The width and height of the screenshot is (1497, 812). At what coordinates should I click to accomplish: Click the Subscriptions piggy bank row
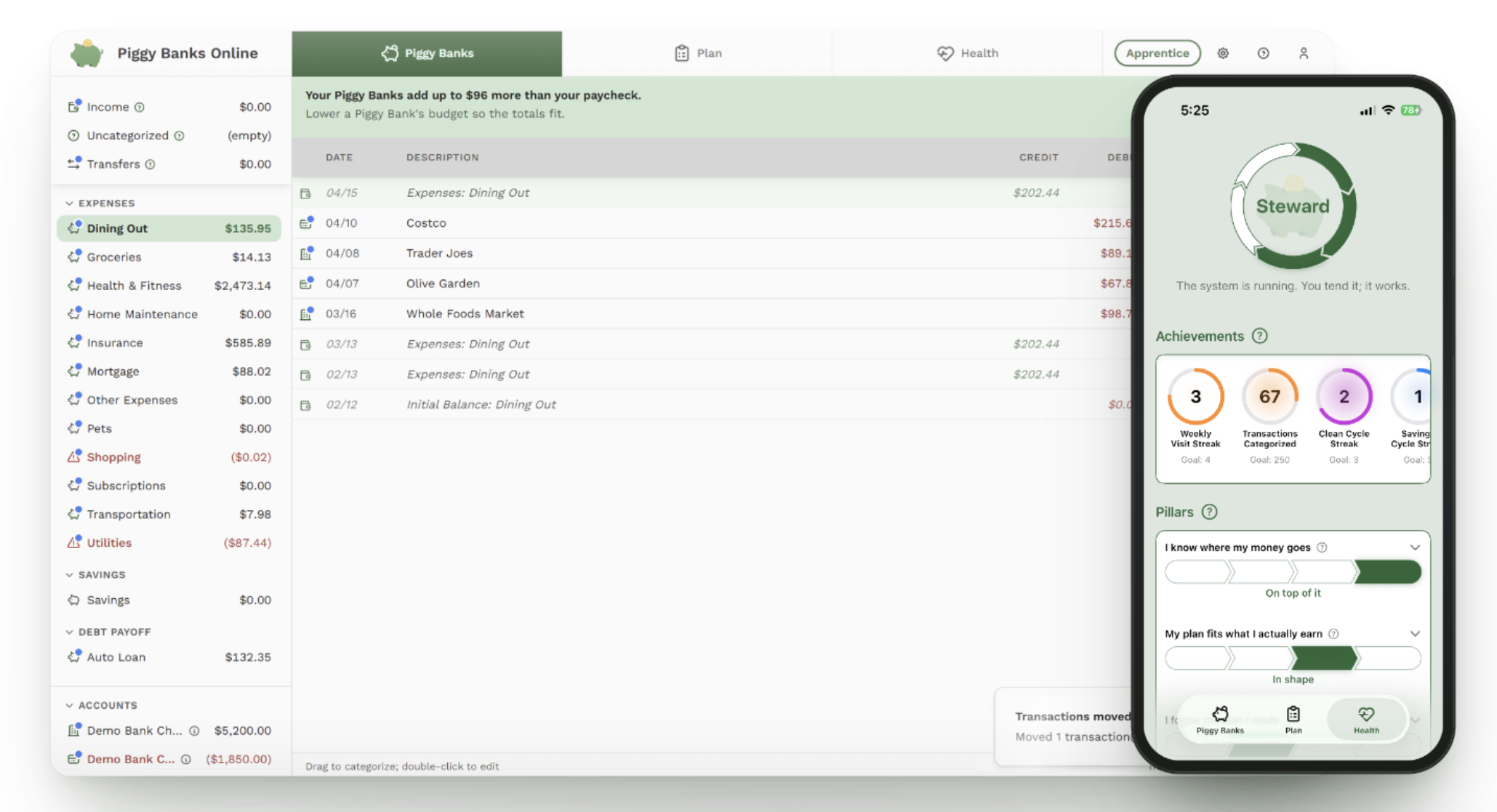pyautogui.click(x=169, y=486)
